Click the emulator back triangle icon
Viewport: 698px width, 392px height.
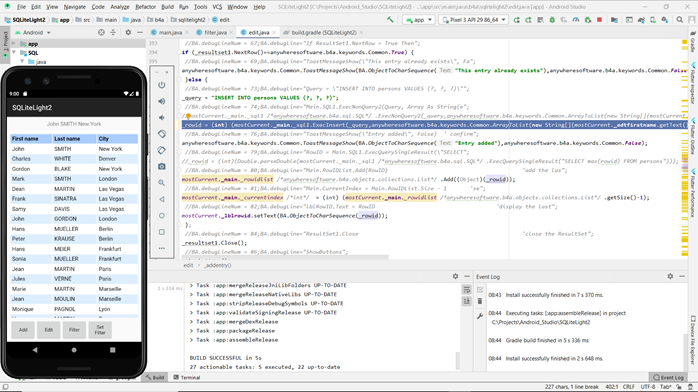(162, 199)
